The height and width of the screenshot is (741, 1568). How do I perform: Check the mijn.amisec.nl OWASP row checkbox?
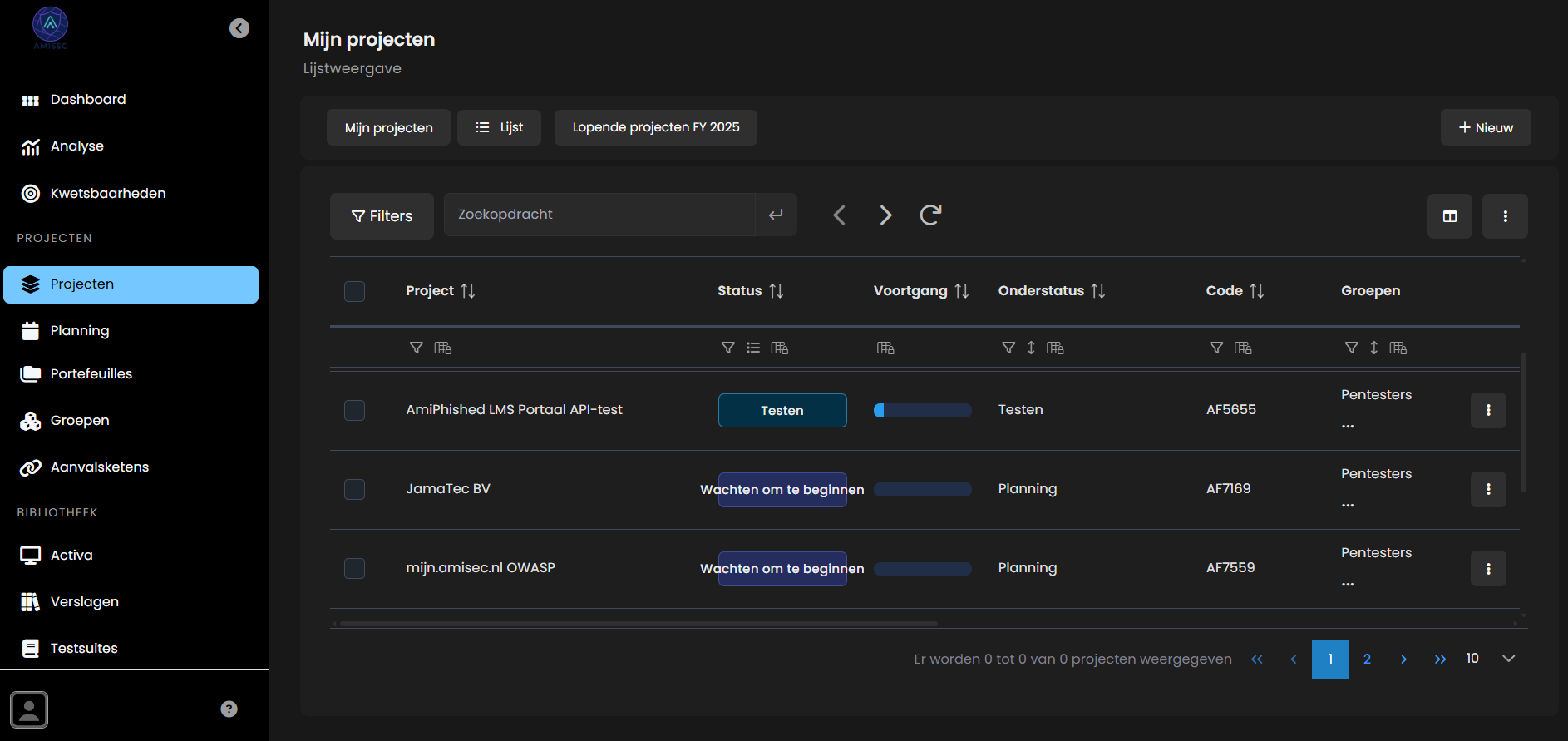(x=355, y=568)
